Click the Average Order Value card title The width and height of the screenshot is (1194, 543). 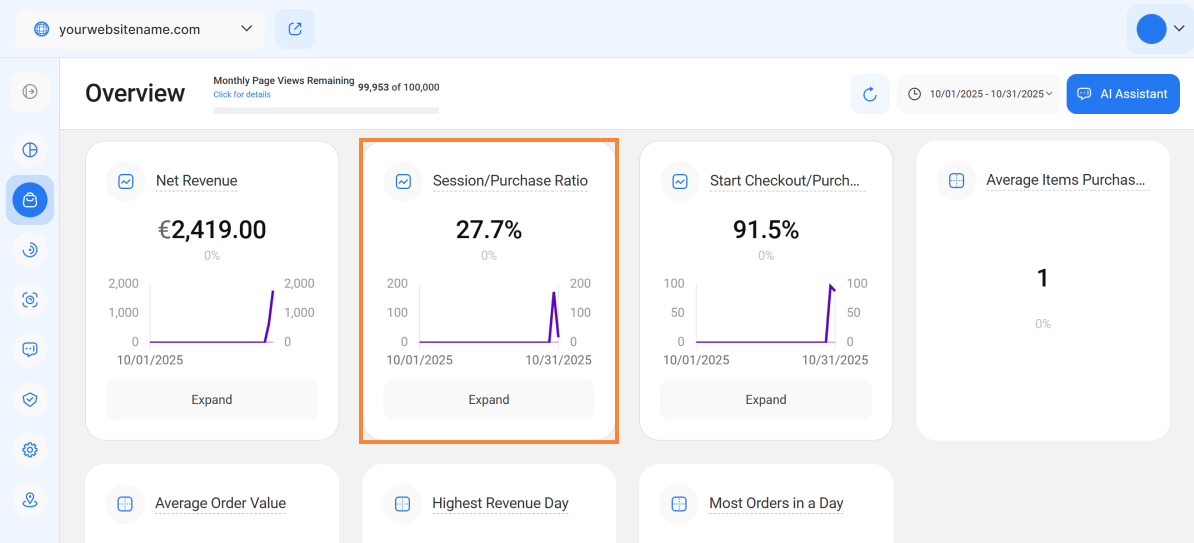click(x=220, y=504)
